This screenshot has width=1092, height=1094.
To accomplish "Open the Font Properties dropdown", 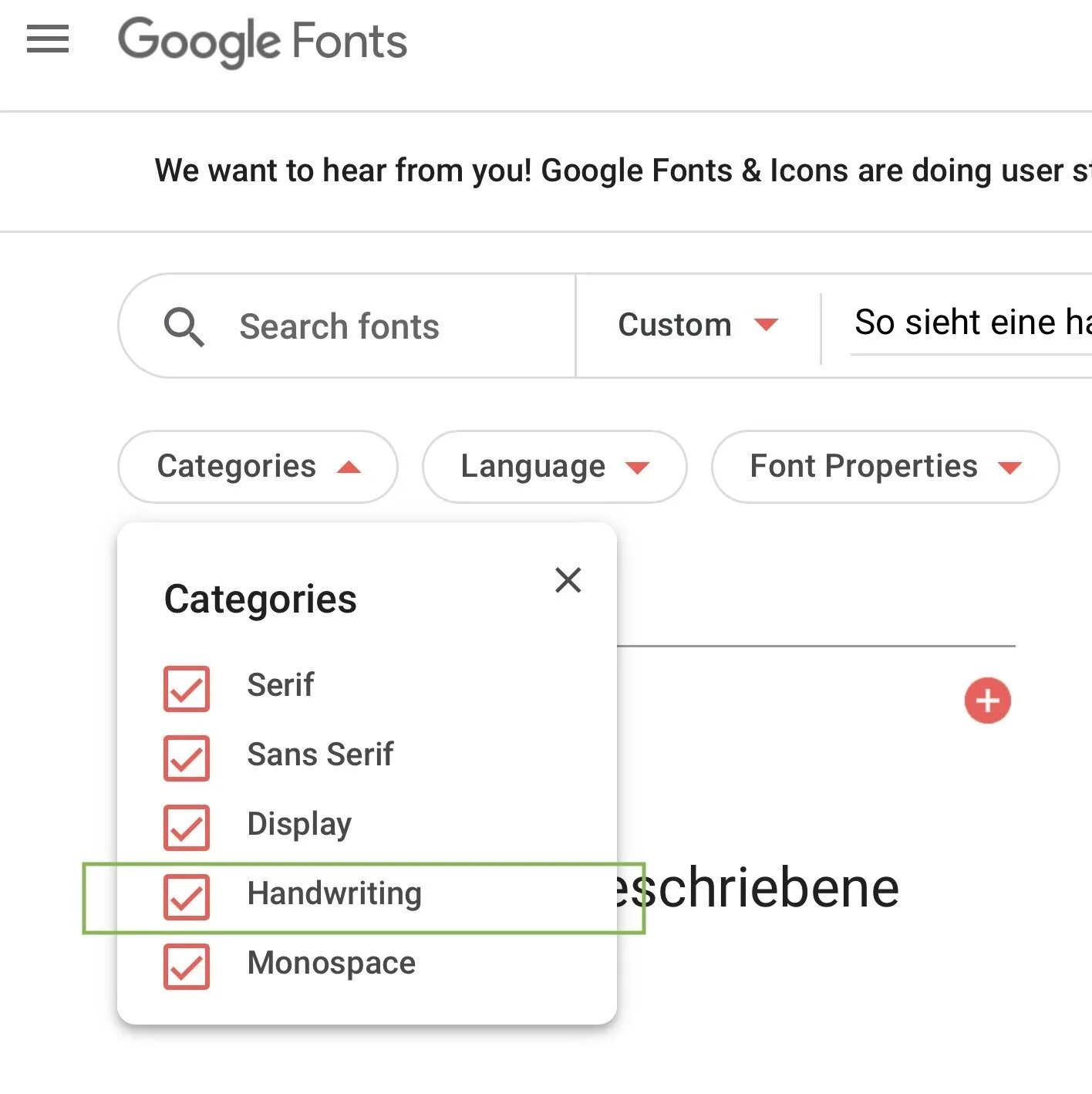I will [x=885, y=467].
